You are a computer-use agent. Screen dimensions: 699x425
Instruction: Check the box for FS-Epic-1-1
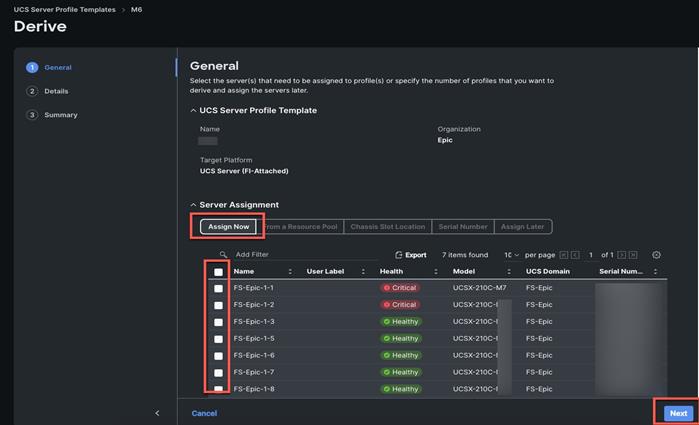click(218, 288)
